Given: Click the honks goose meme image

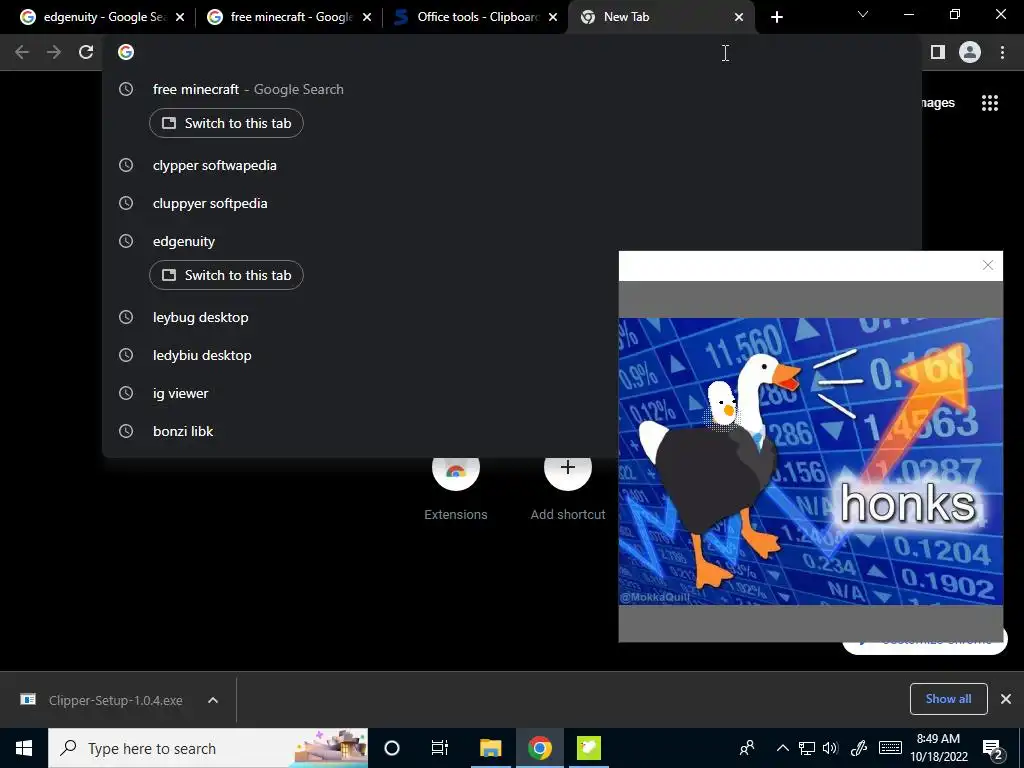Looking at the screenshot, I should pyautogui.click(x=810, y=461).
